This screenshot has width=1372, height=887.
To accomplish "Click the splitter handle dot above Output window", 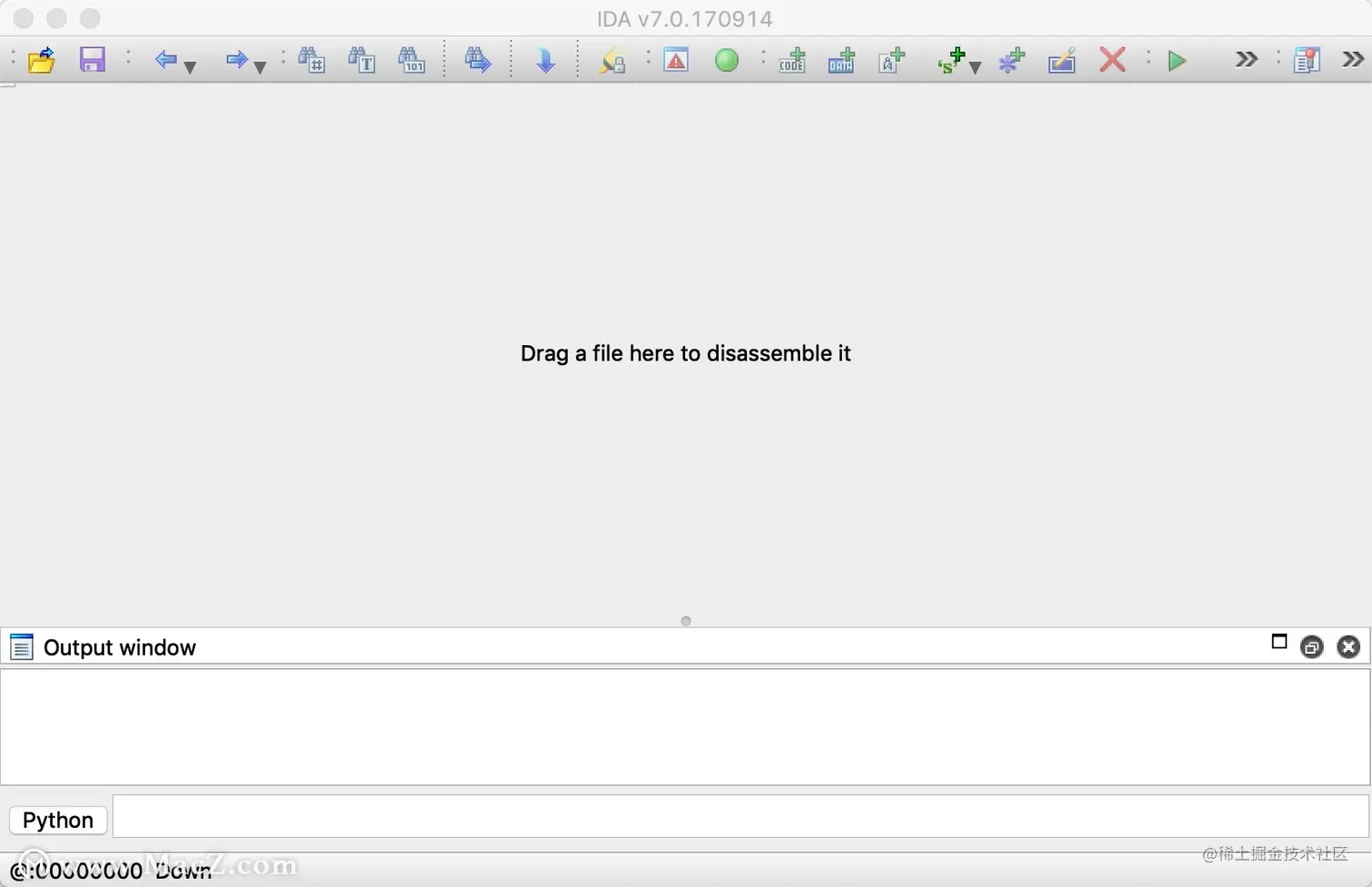I will 686,621.
